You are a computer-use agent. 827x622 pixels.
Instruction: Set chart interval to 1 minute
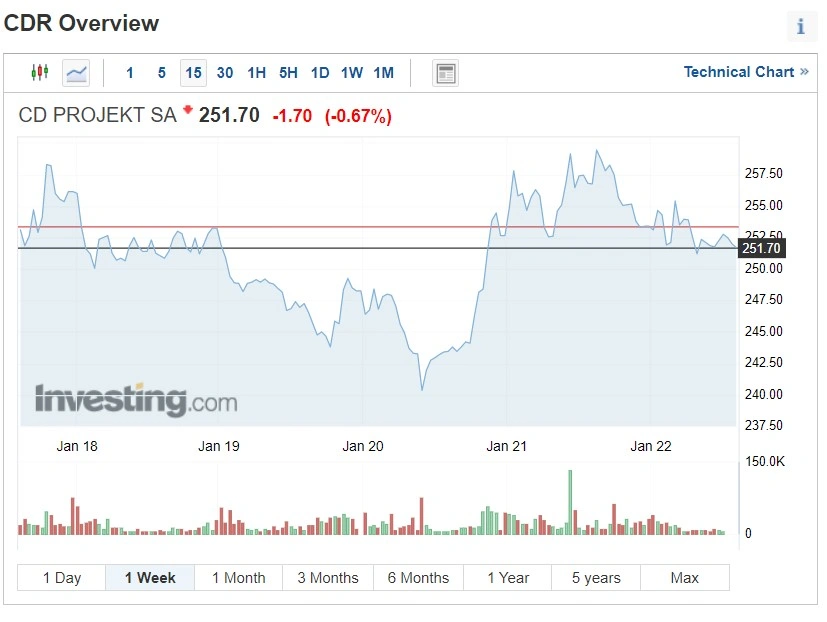[130, 73]
